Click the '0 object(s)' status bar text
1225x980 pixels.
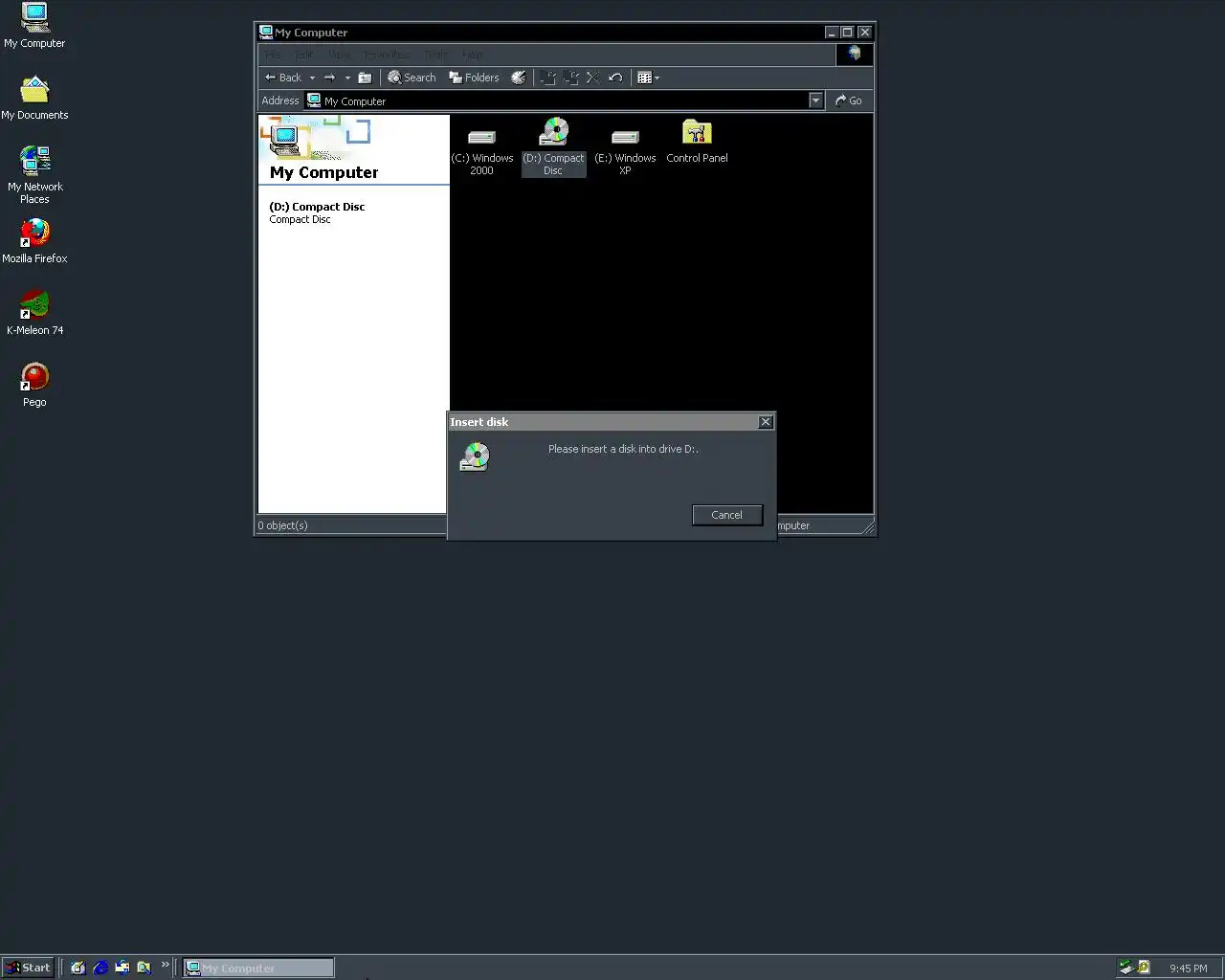coord(282,525)
